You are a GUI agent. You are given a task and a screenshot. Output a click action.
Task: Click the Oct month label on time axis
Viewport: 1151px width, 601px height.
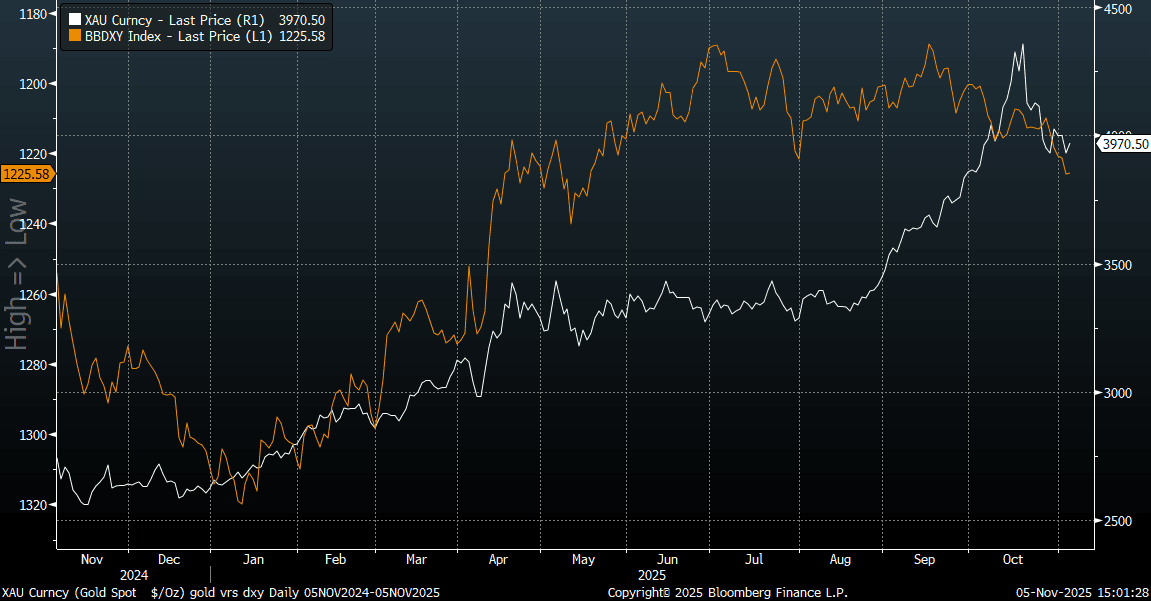point(1012,560)
